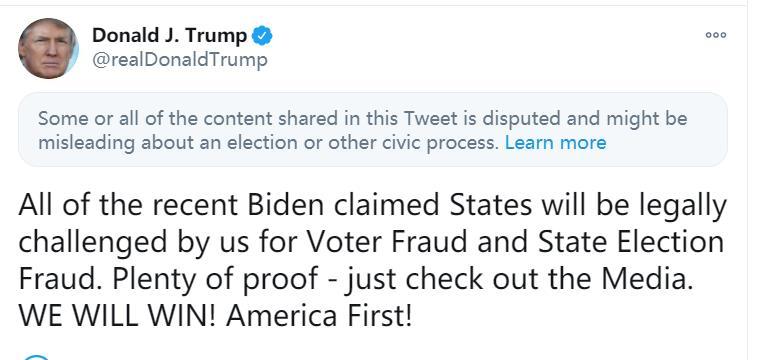Click the word "Tweet" in the notice
Viewport: 762px width, 360px height.
(430, 119)
